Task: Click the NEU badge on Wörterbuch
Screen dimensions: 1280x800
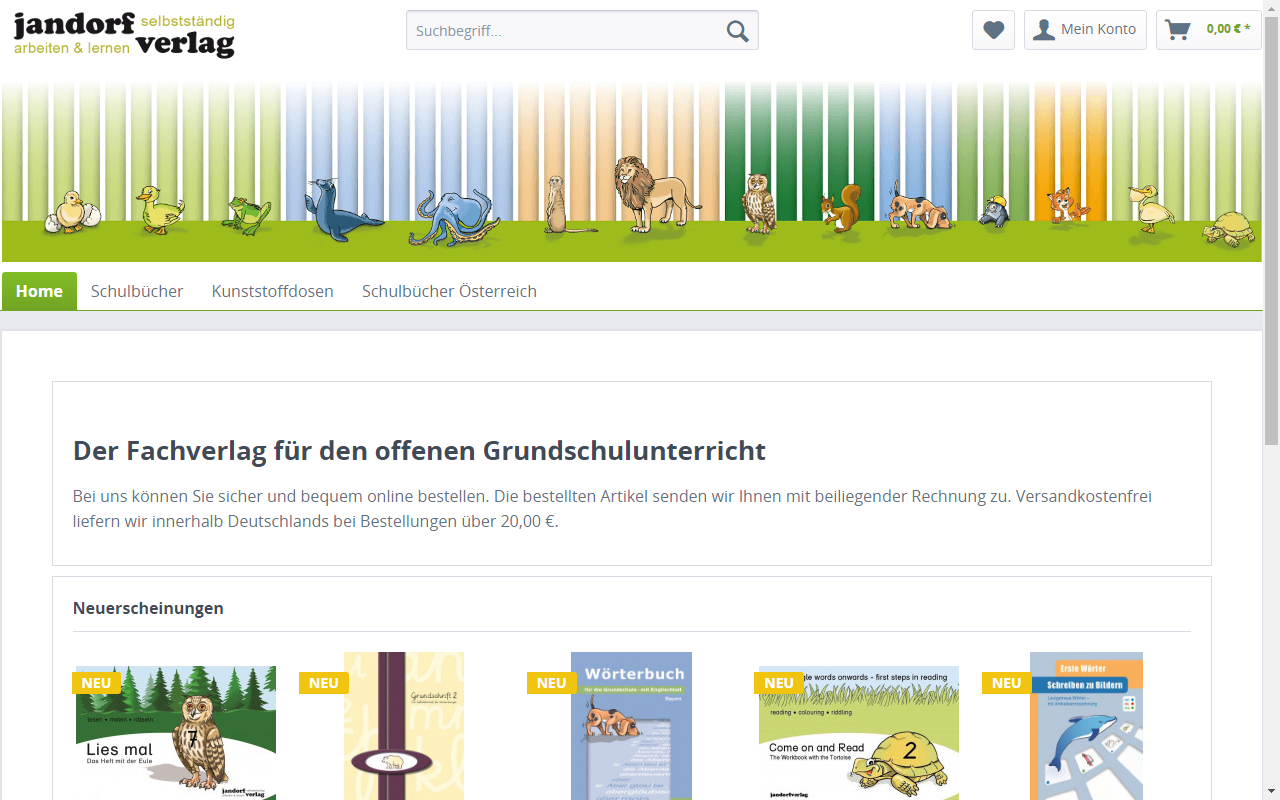Action: point(551,683)
